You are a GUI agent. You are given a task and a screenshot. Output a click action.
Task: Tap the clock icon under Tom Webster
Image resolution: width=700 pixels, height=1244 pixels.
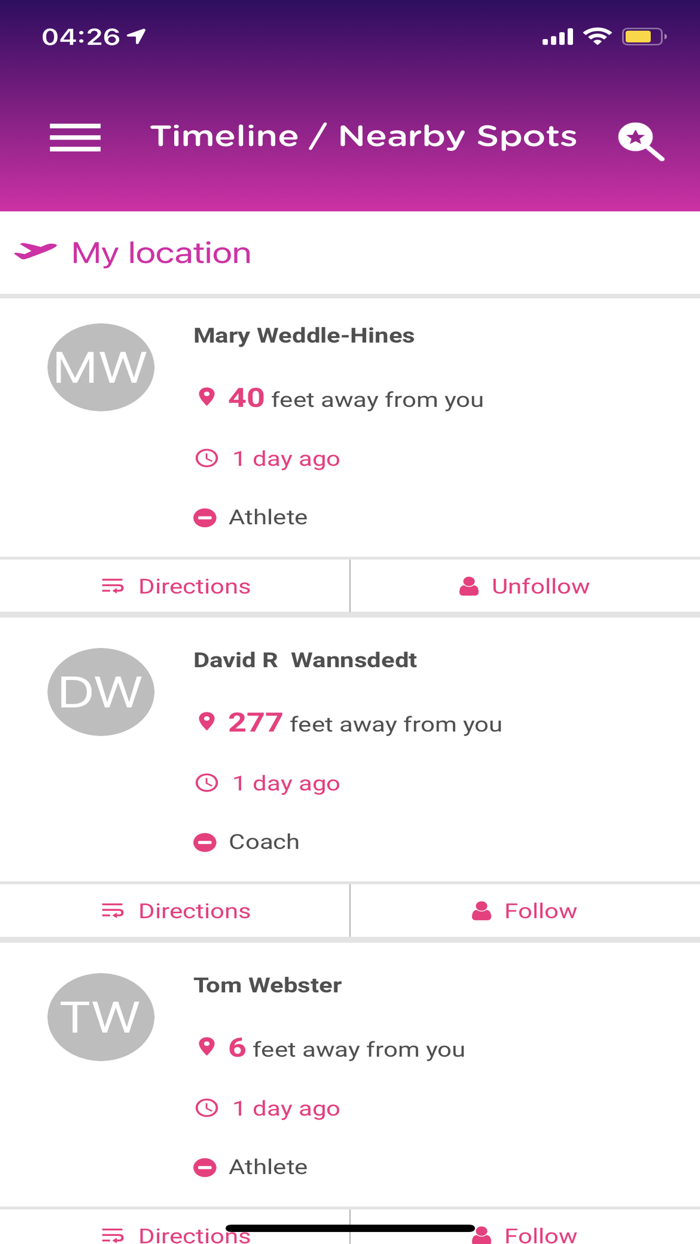click(206, 1107)
